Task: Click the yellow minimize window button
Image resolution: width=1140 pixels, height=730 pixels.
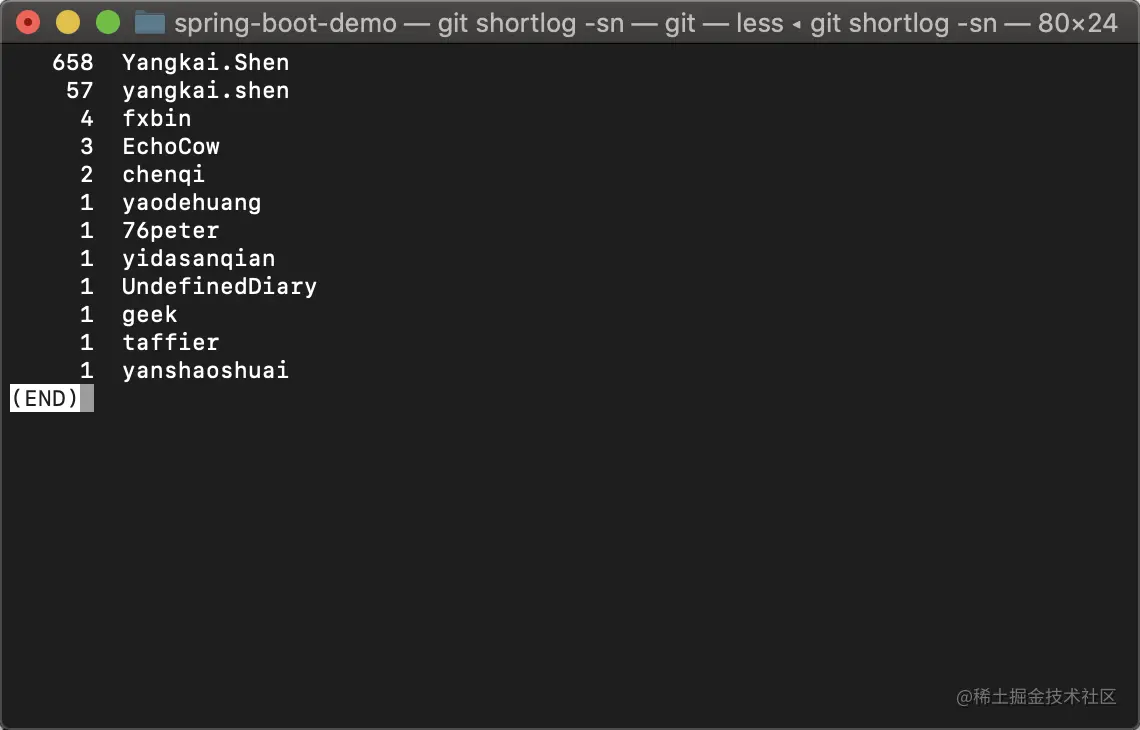Action: [68, 23]
